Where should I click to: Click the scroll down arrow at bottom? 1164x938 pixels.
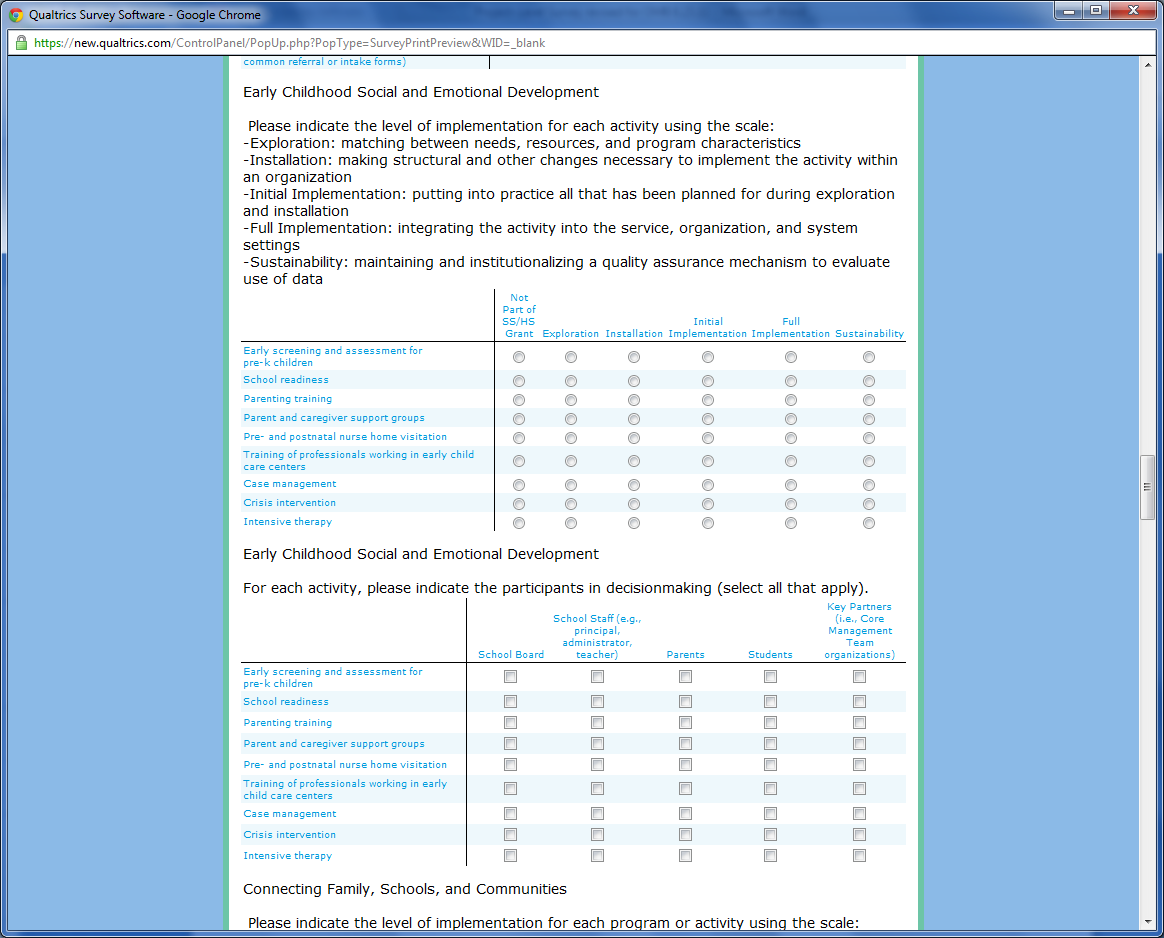tap(1148, 922)
